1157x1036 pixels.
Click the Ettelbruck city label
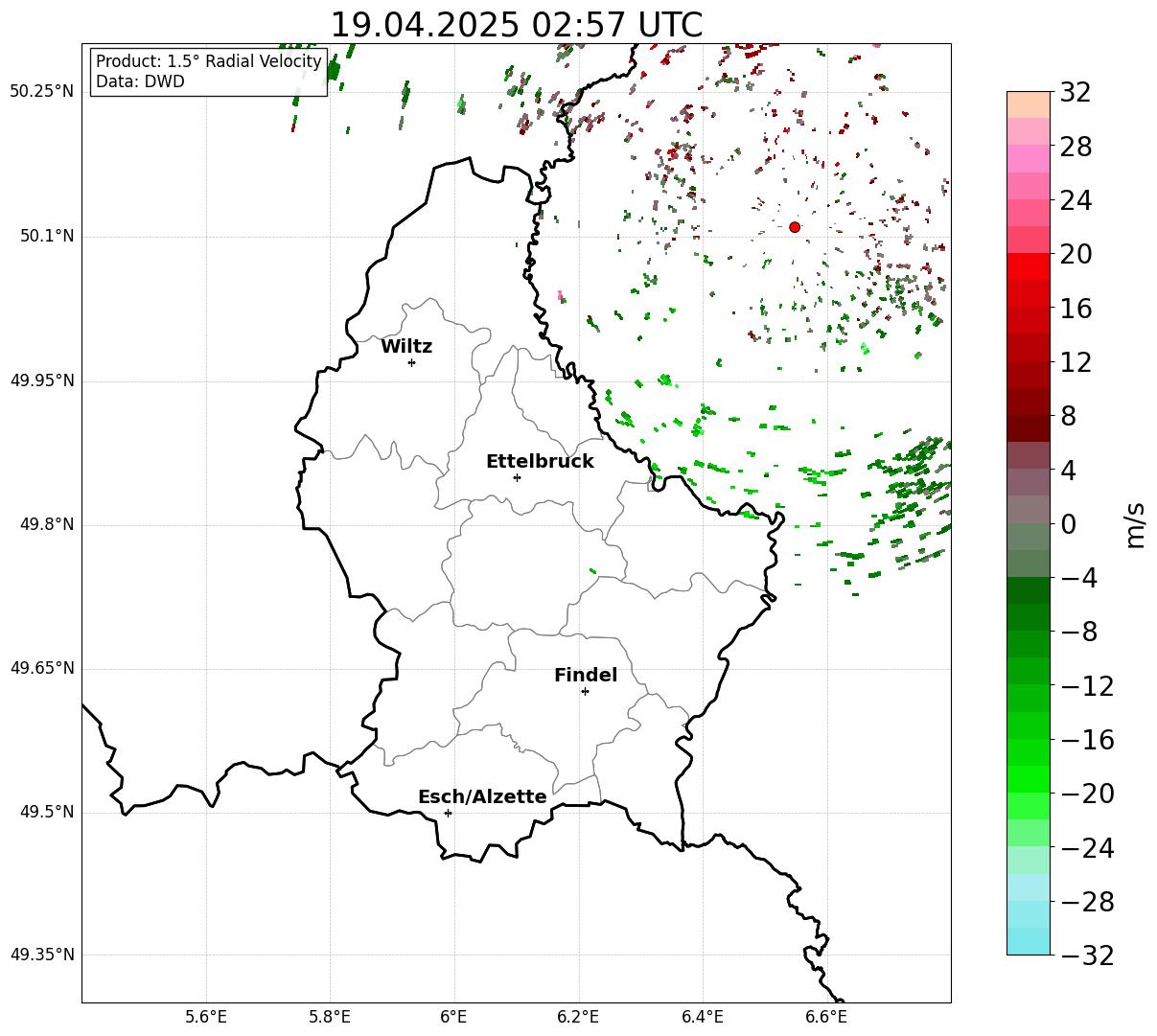pos(540,462)
